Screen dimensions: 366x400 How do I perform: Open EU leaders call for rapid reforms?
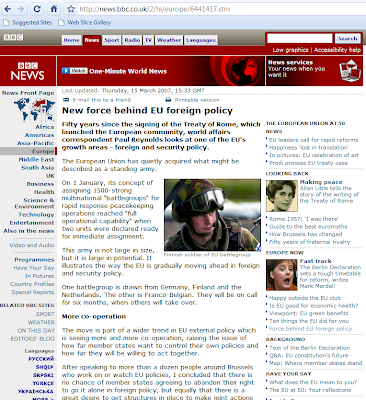click(x=314, y=140)
